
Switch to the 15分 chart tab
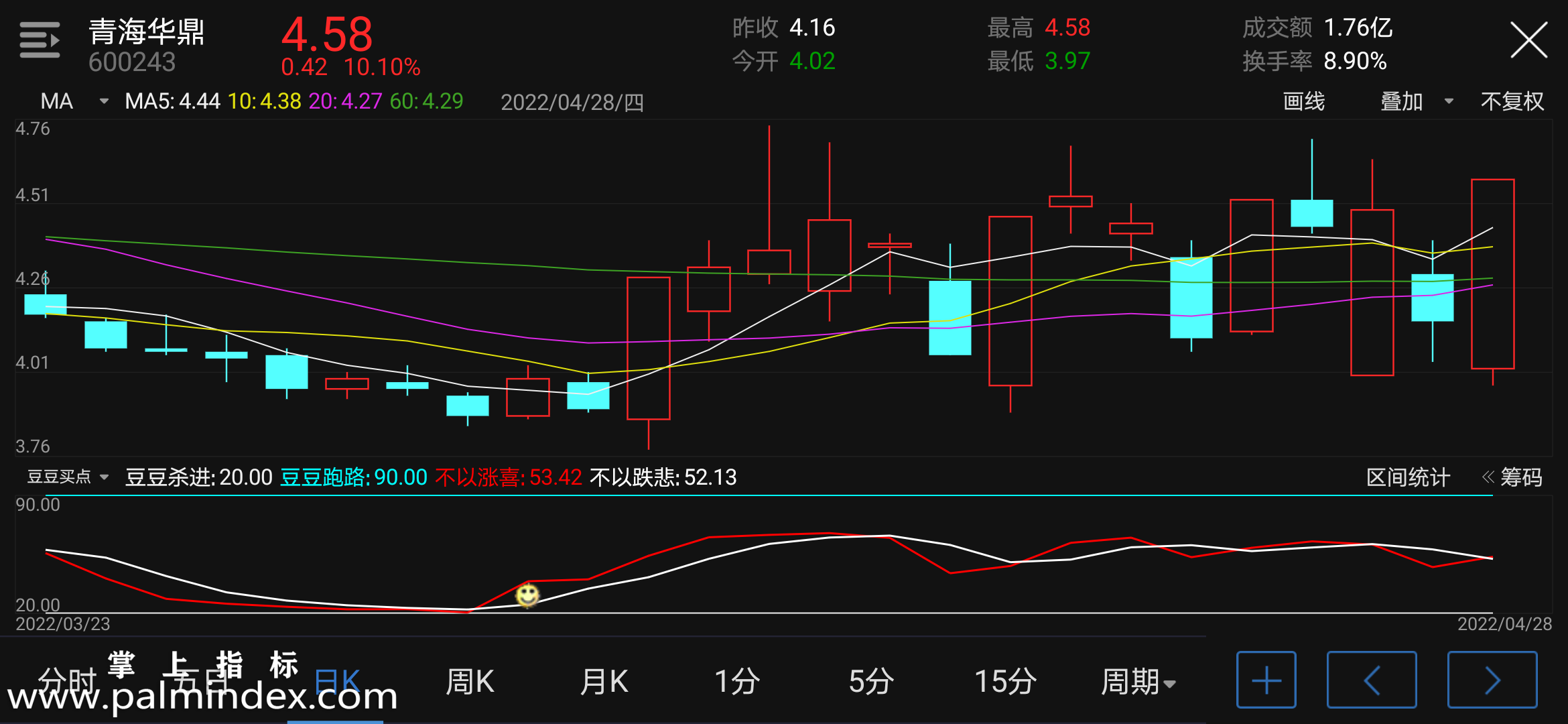pyautogui.click(x=1005, y=682)
